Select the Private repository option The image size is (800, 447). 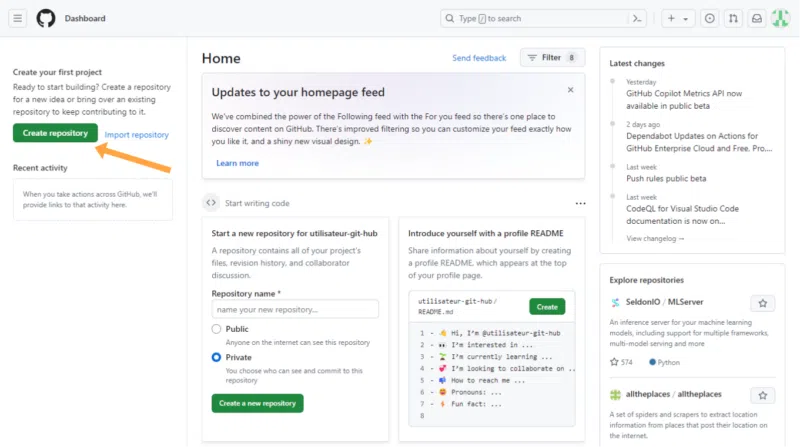click(216, 357)
